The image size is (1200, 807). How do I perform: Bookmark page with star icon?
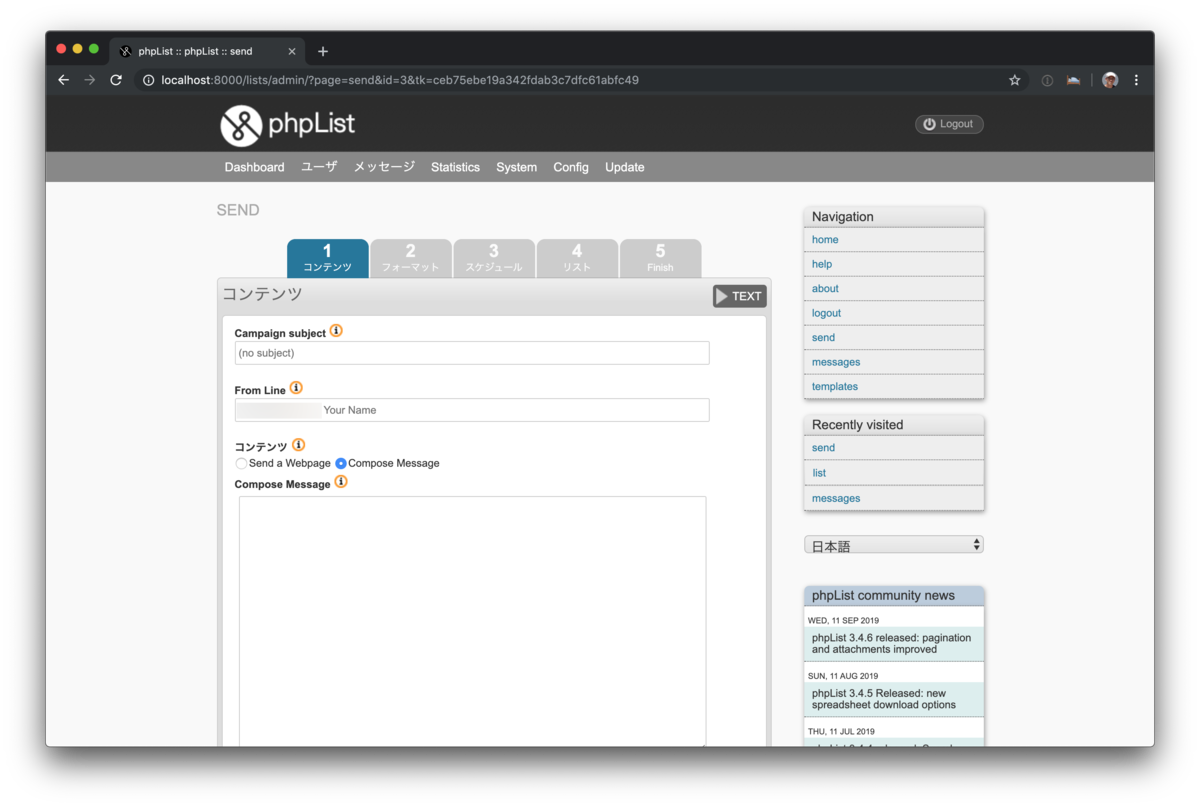coord(1015,80)
